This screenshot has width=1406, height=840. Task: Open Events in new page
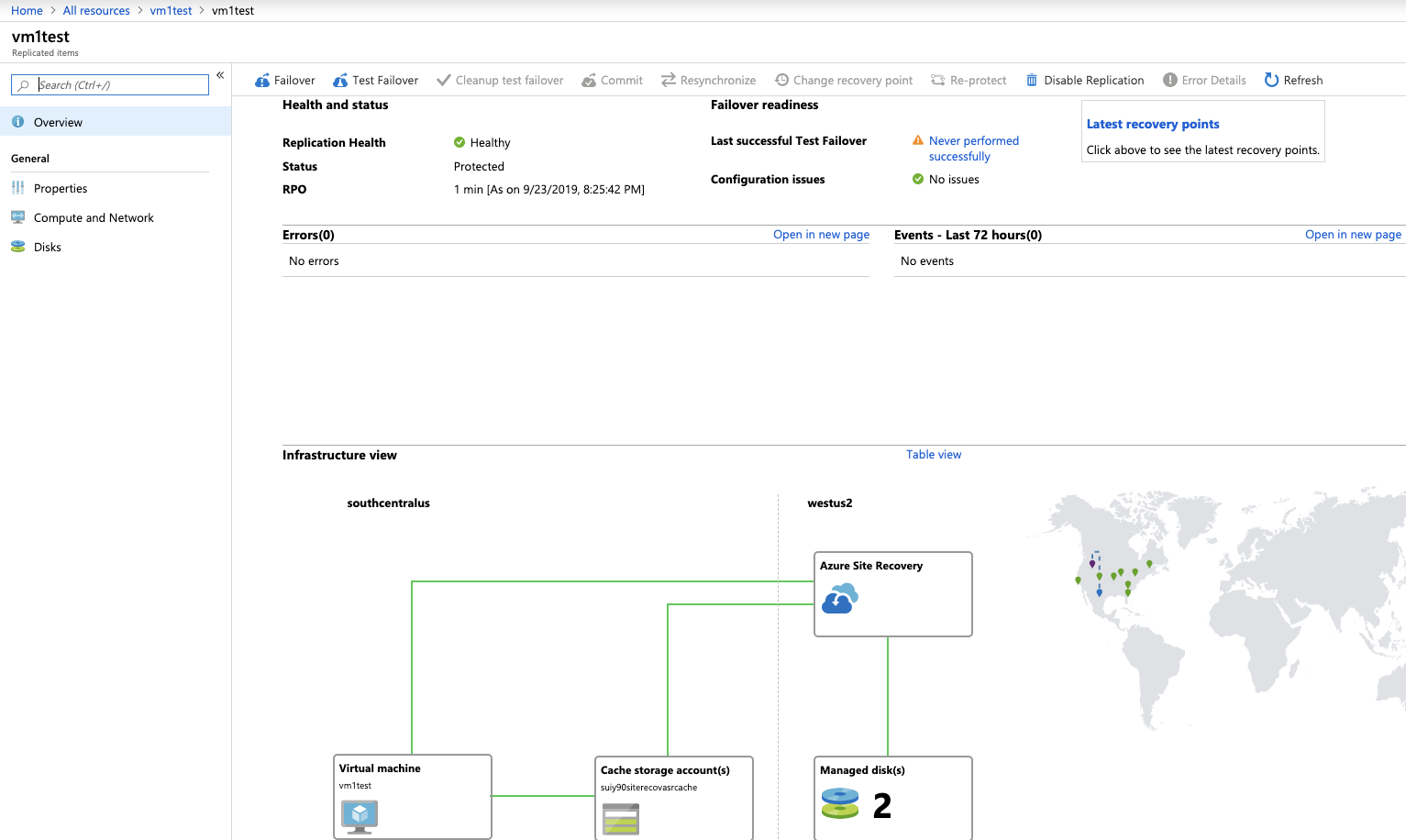1353,235
